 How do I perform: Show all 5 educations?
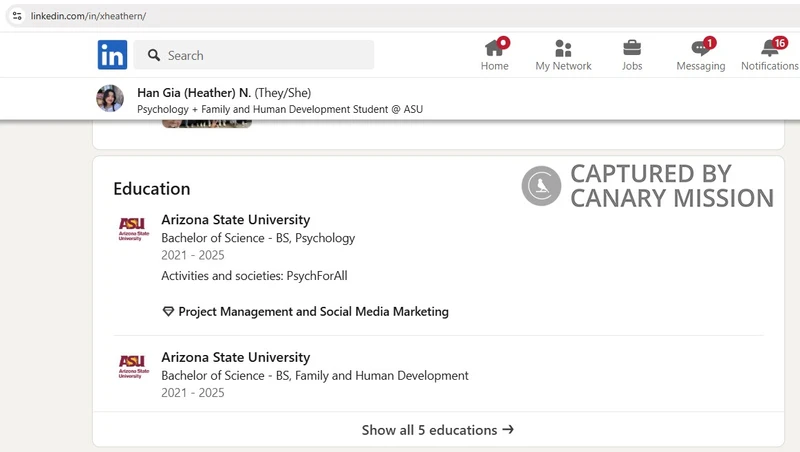coord(438,430)
